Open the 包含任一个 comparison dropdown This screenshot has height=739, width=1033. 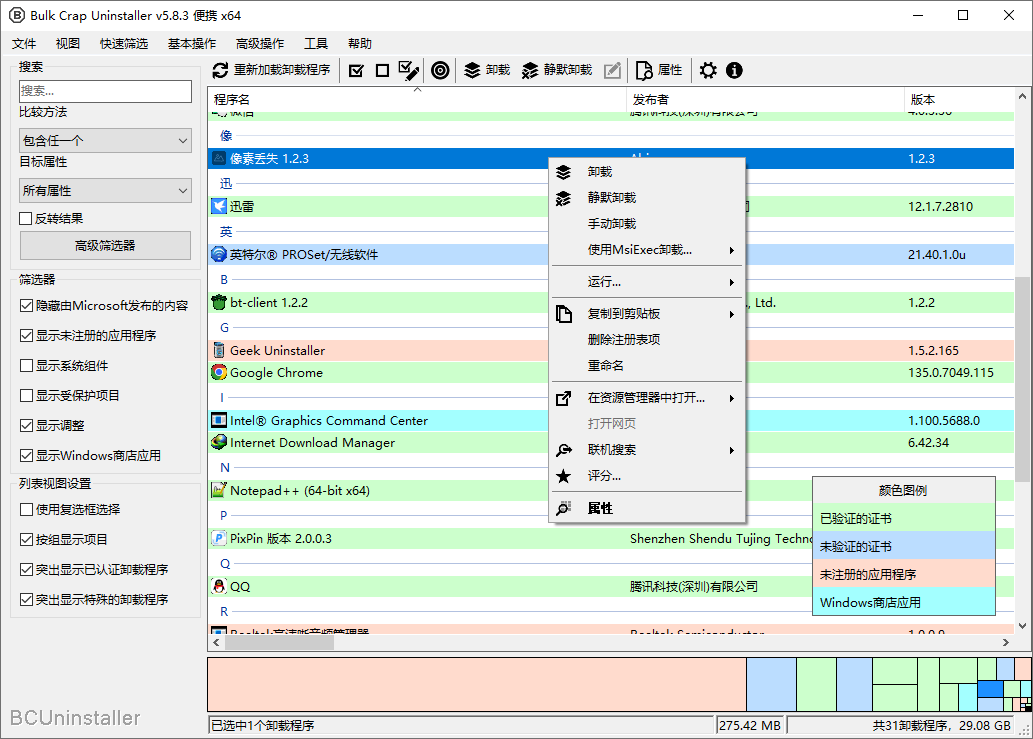coord(105,140)
